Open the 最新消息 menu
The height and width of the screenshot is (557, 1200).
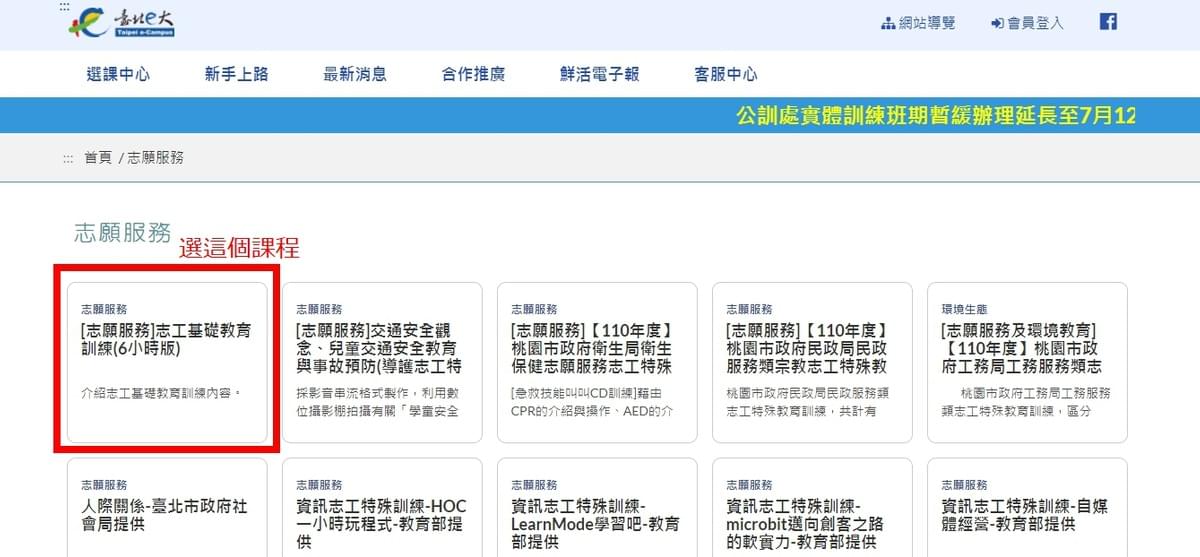tap(355, 74)
